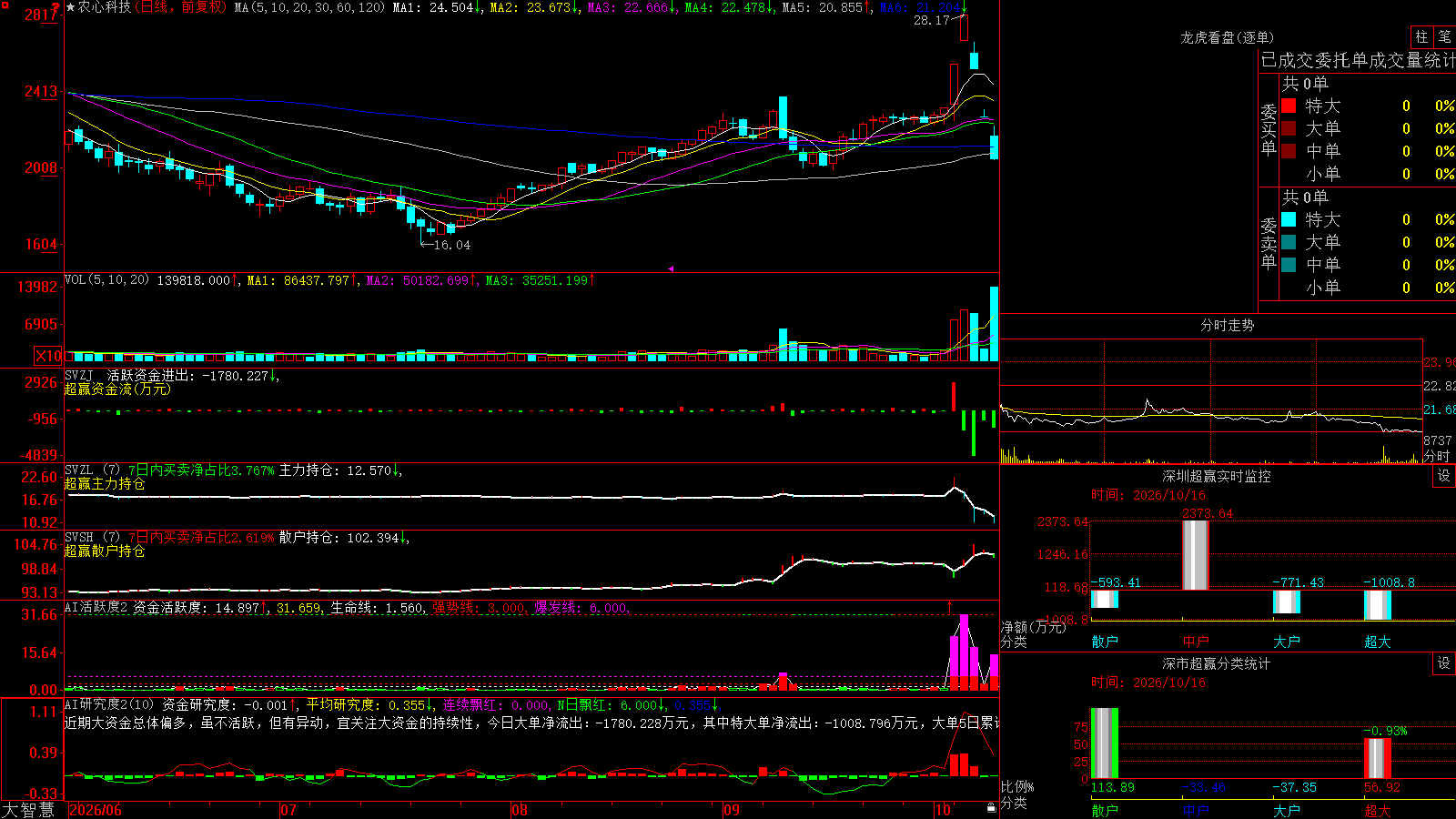
Task: Open 设 settings for 深市超赢分类统计
Action: 1444,663
